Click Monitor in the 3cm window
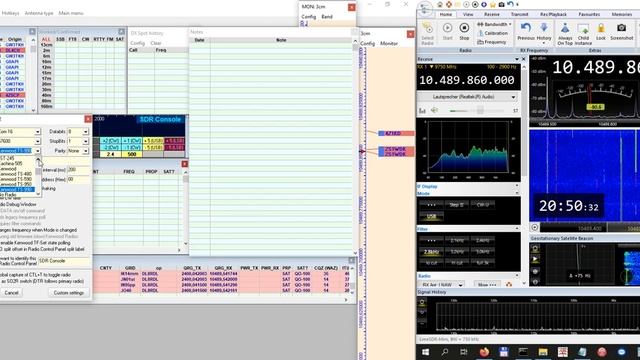Image resolution: width=640 pixels, height=360 pixels. [x=389, y=43]
